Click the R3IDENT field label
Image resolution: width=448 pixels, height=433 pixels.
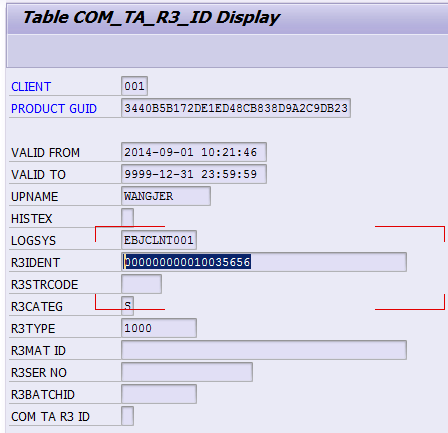pyautogui.click(x=35, y=263)
